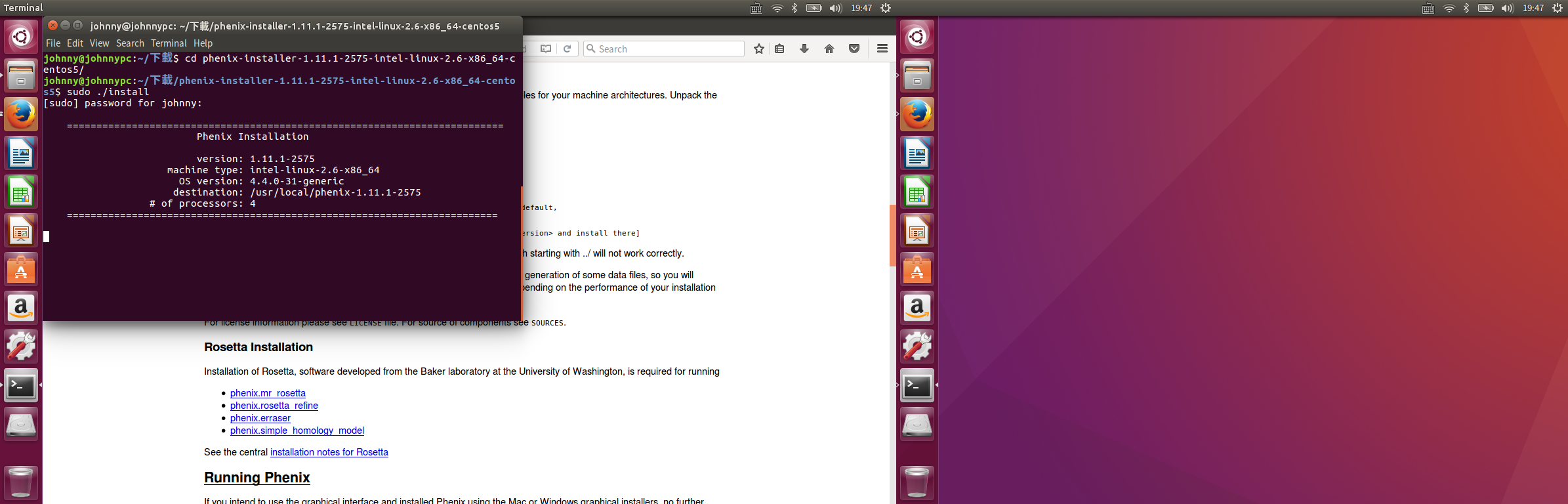The image size is (1568, 504).
Task: Open the terminal Edit menu
Action: (75, 43)
